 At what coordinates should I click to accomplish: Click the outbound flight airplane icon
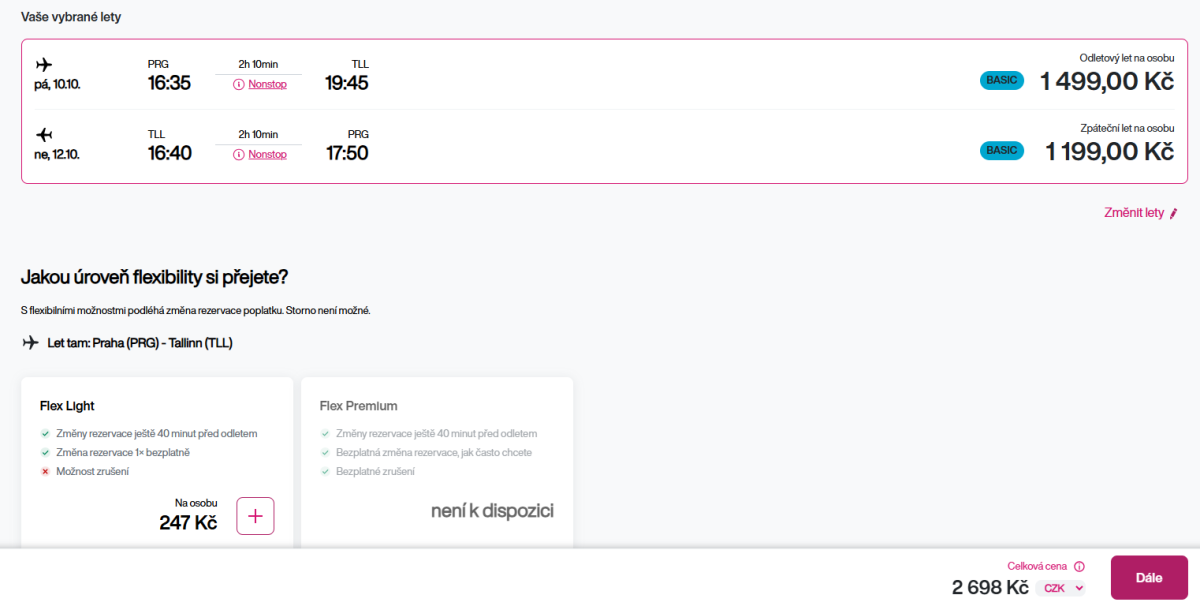tap(43, 65)
